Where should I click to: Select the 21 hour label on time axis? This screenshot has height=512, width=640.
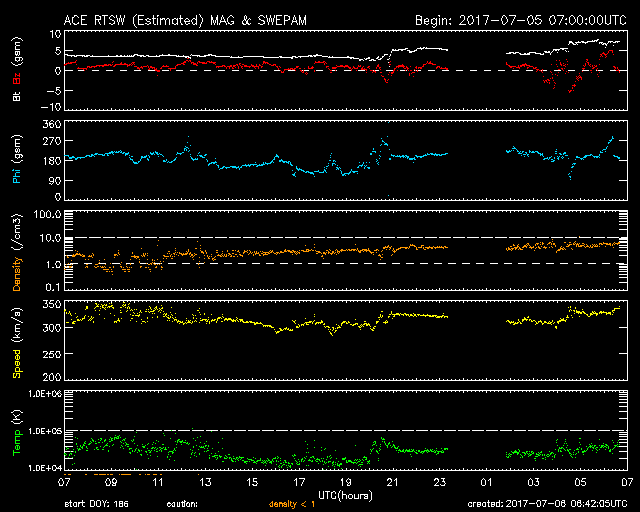[393, 483]
